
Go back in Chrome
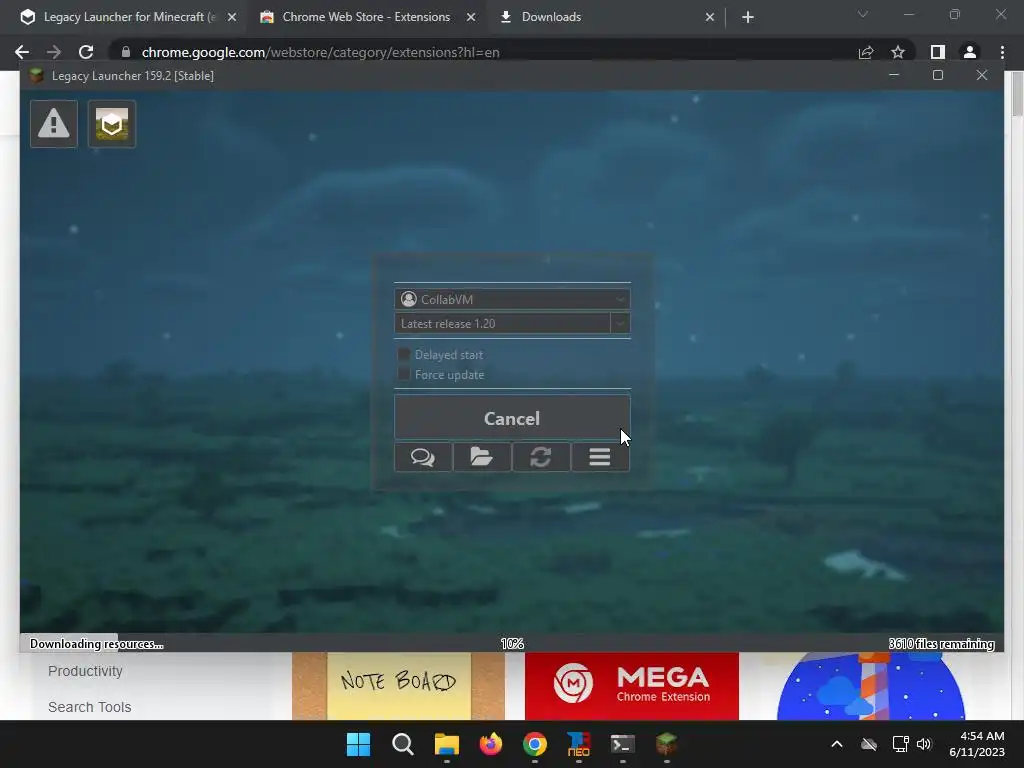click(x=22, y=52)
